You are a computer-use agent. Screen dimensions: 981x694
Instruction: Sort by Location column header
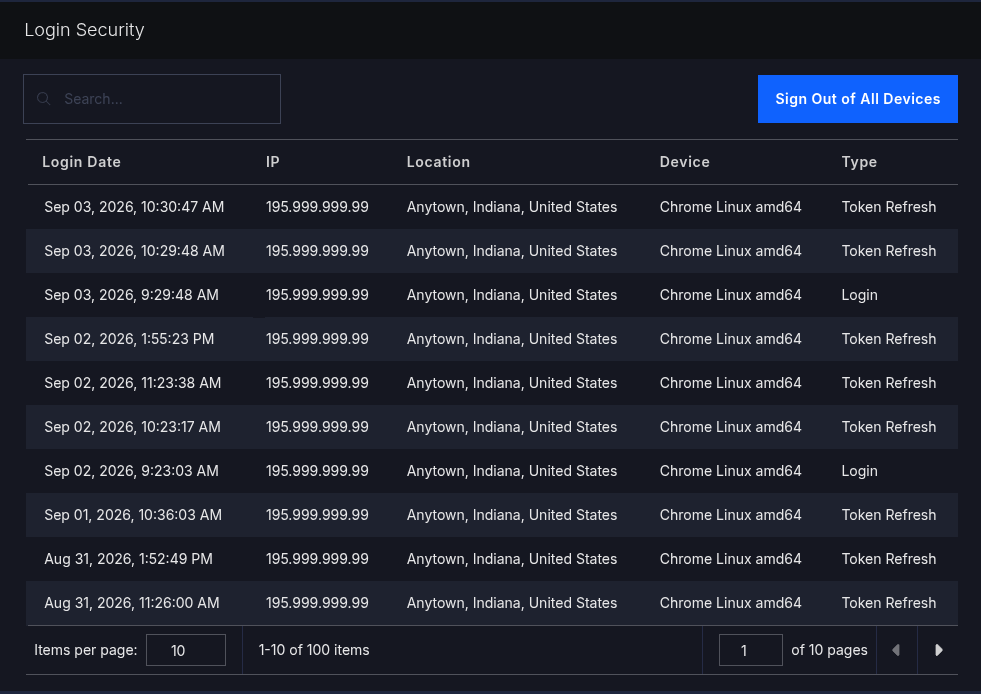(438, 162)
